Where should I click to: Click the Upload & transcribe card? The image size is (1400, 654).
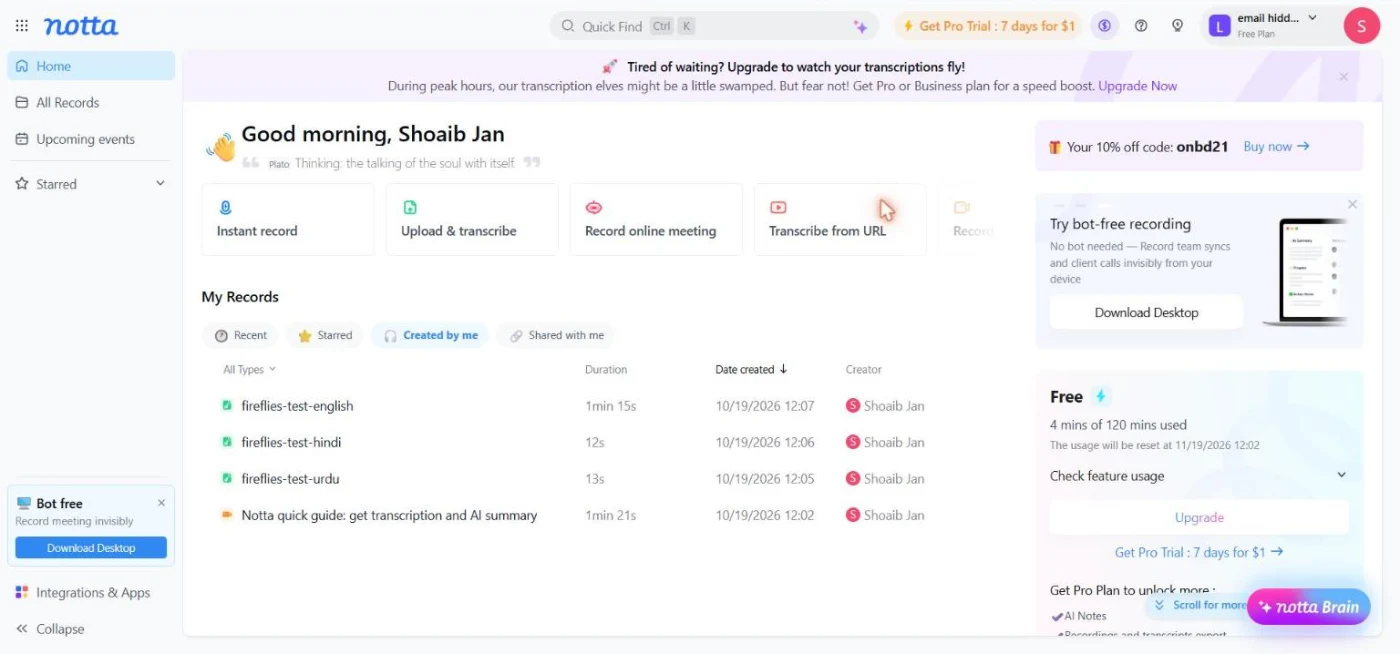click(472, 219)
